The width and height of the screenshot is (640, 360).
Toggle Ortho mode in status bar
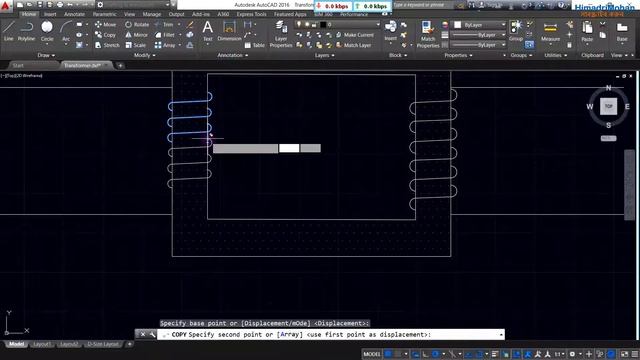click(425, 354)
